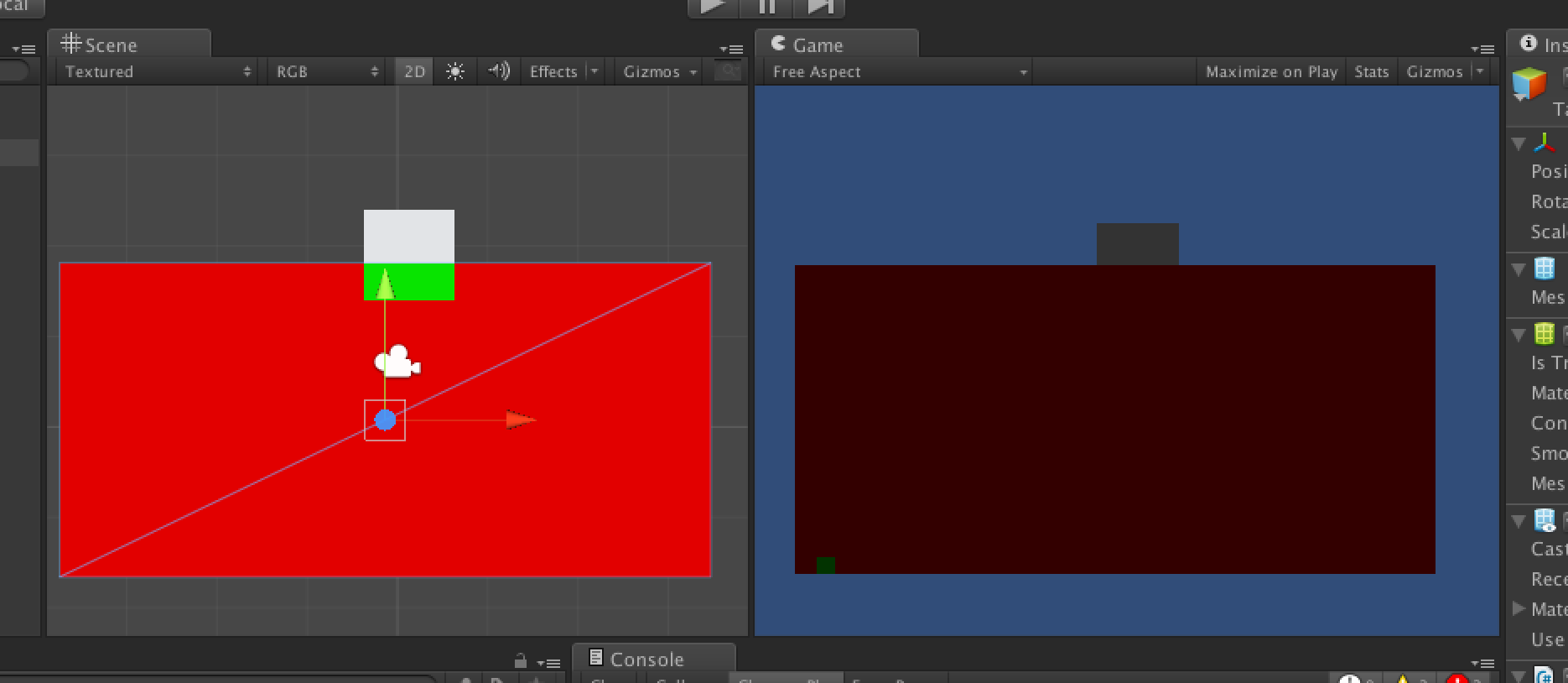Collapse the Mesh Renderer component foldout
1568x683 pixels.
1518,521
